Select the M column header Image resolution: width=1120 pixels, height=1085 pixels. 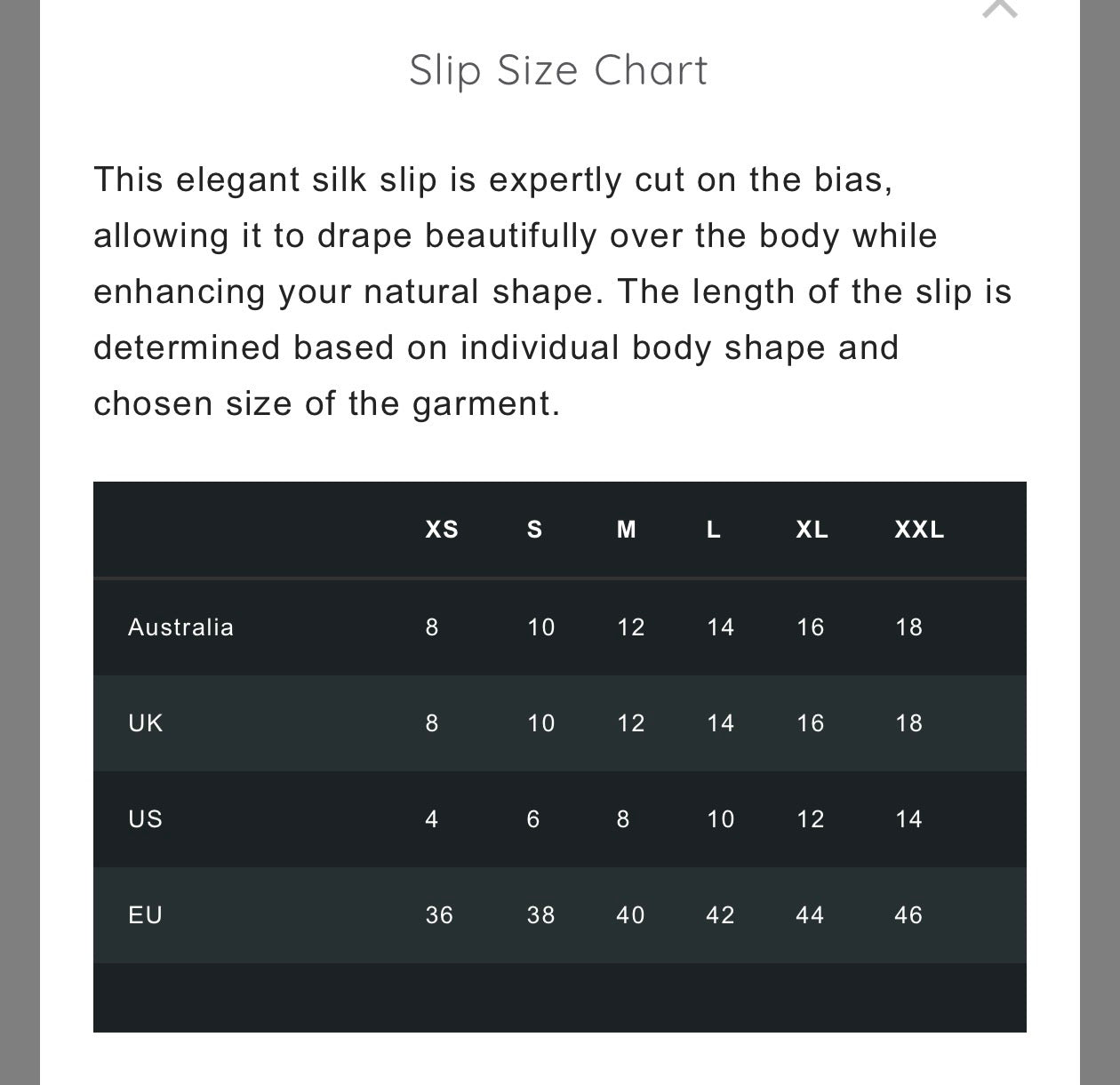pos(627,530)
